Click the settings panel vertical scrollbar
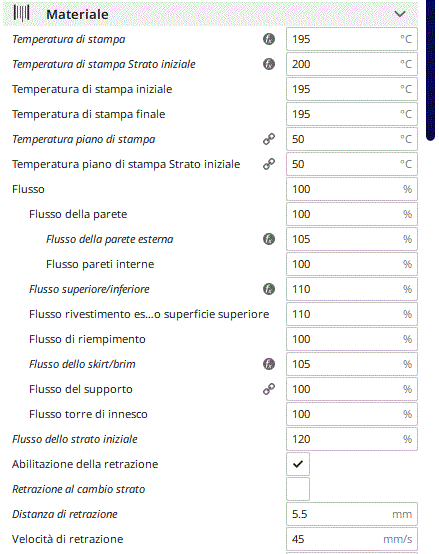439x554 pixels. point(431,71)
